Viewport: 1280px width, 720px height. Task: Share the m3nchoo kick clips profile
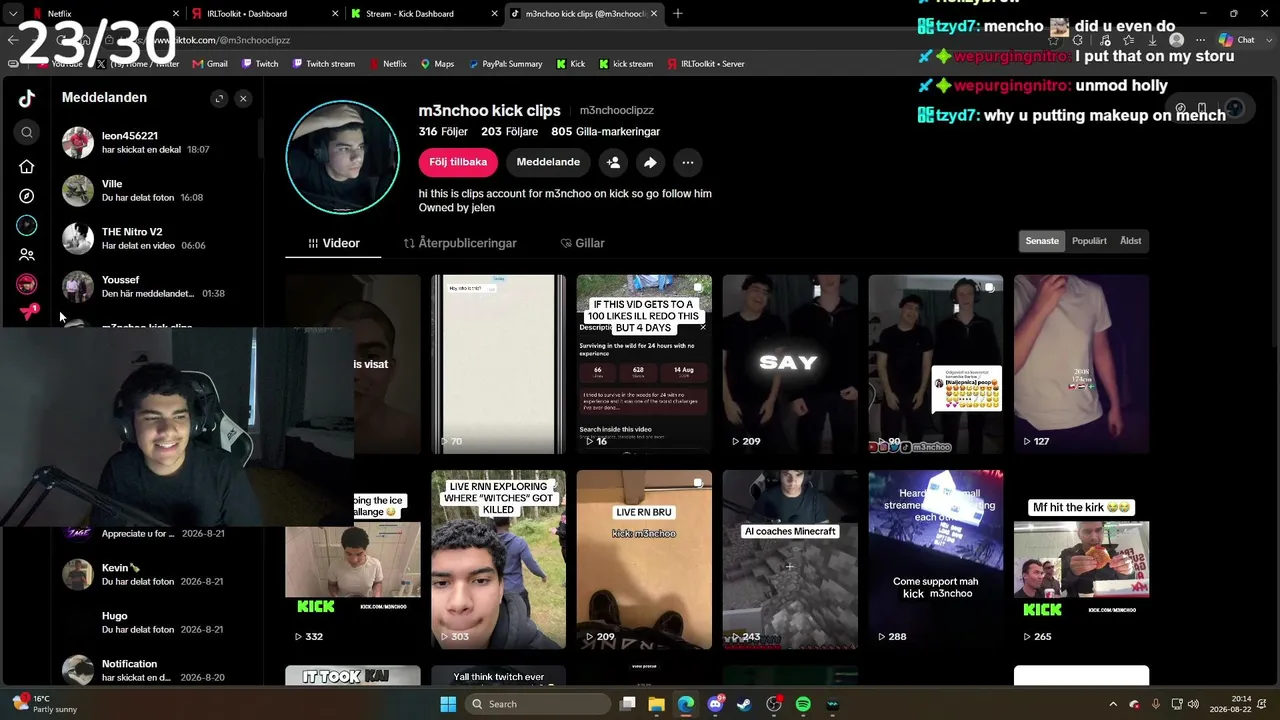click(x=650, y=162)
